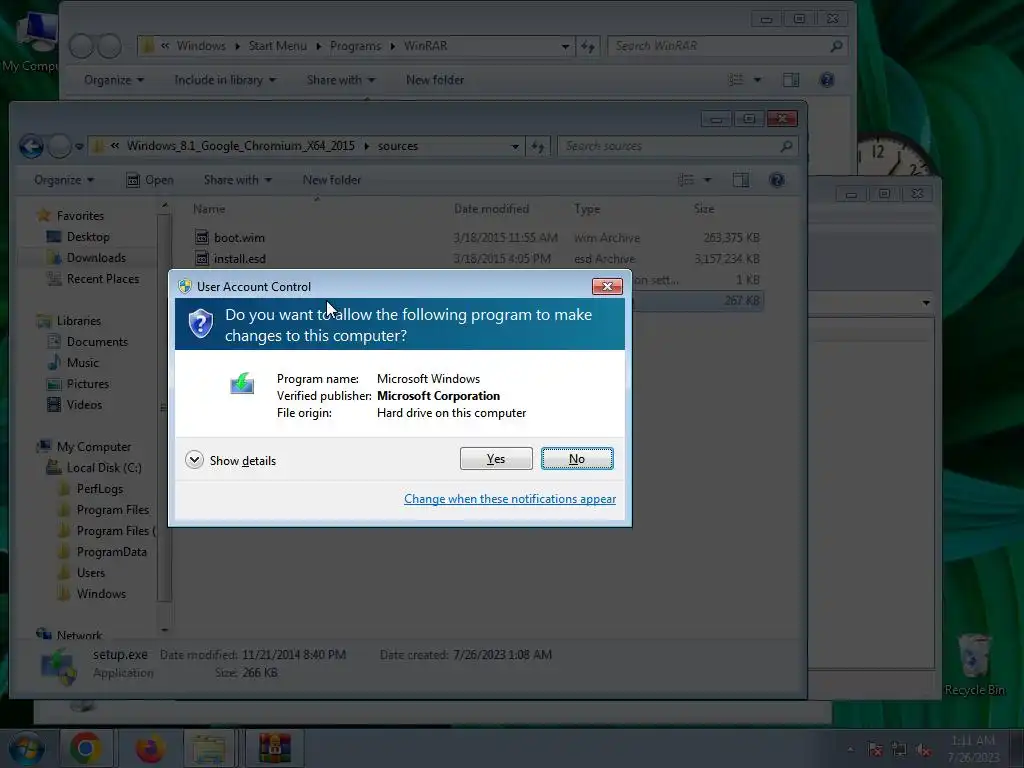1024x768 pixels.
Task: Click Programs breadcrumb in WinRAR window
Action: tap(355, 46)
